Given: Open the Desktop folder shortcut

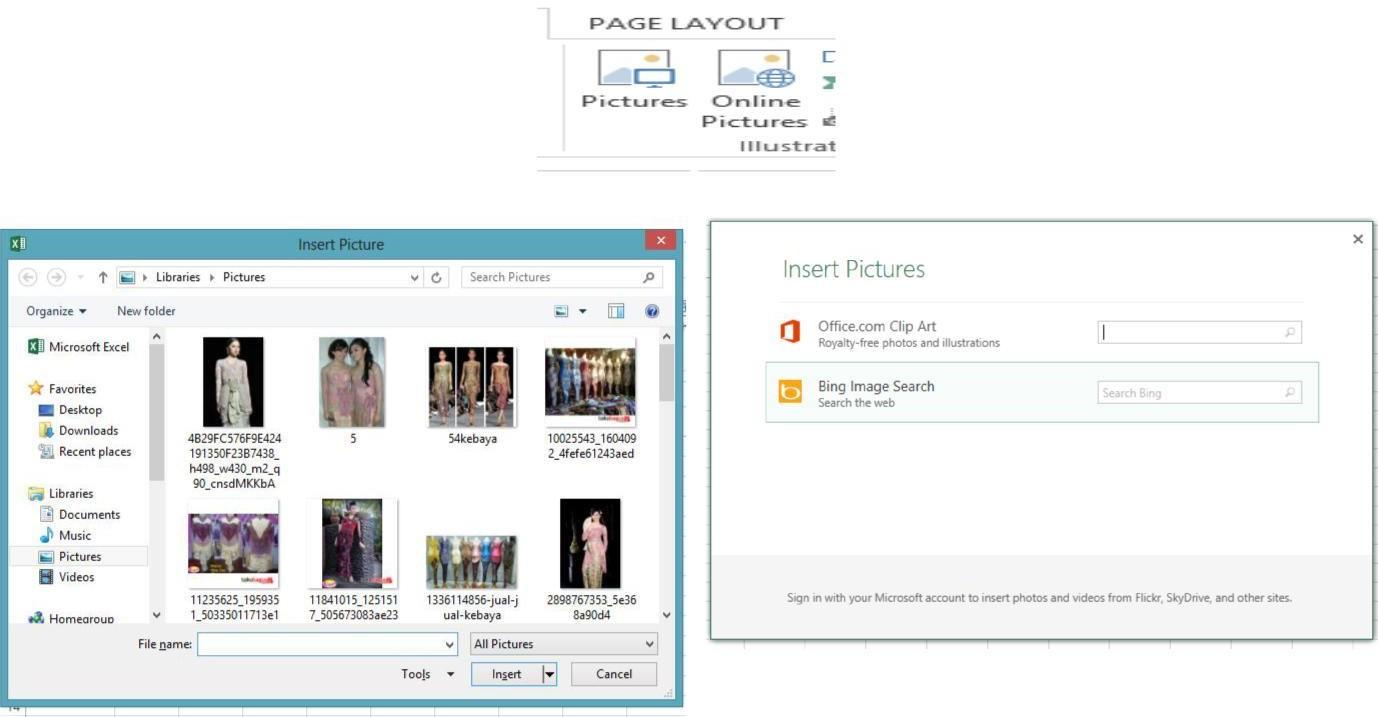Looking at the screenshot, I should 70,410.
